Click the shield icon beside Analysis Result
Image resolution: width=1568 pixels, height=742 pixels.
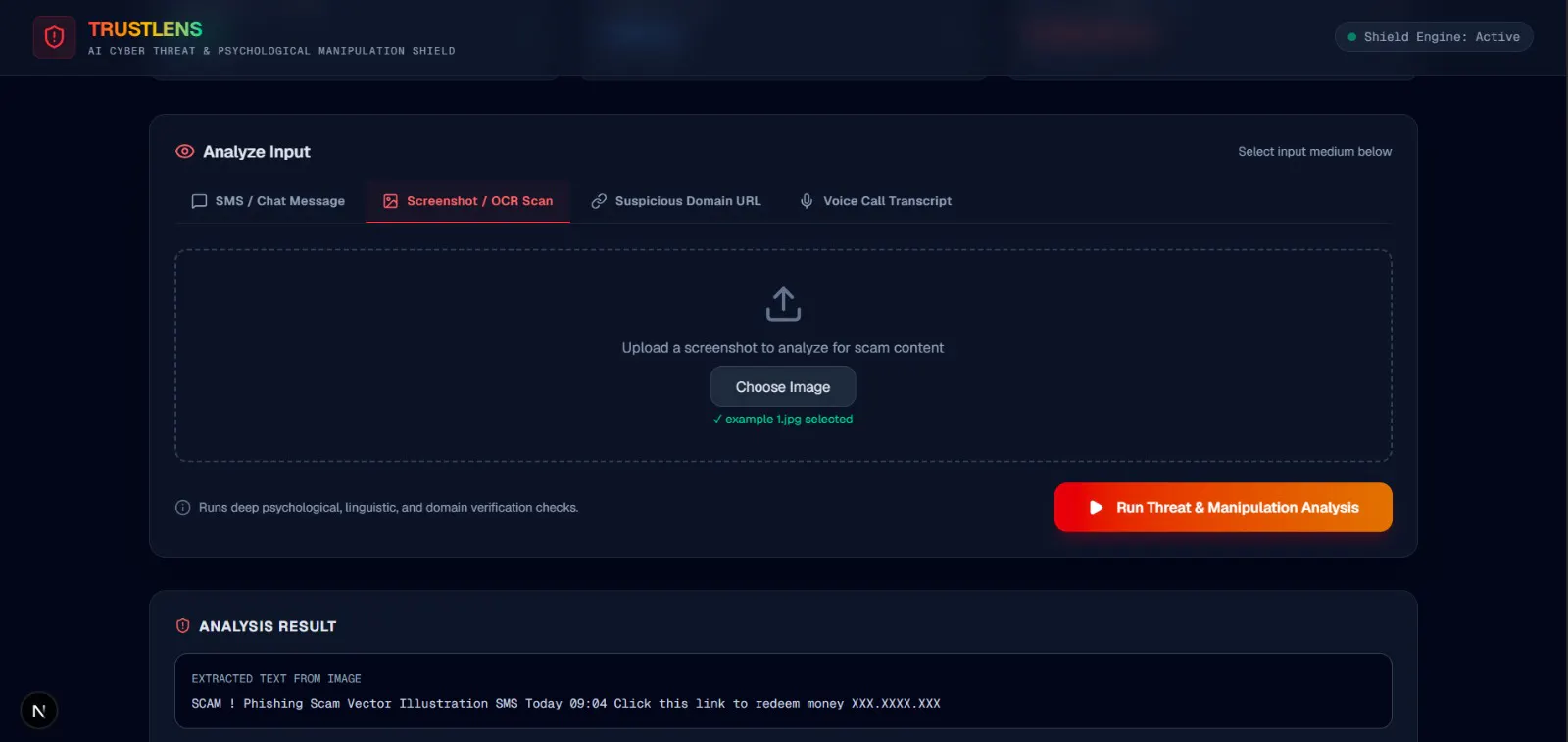[182, 626]
